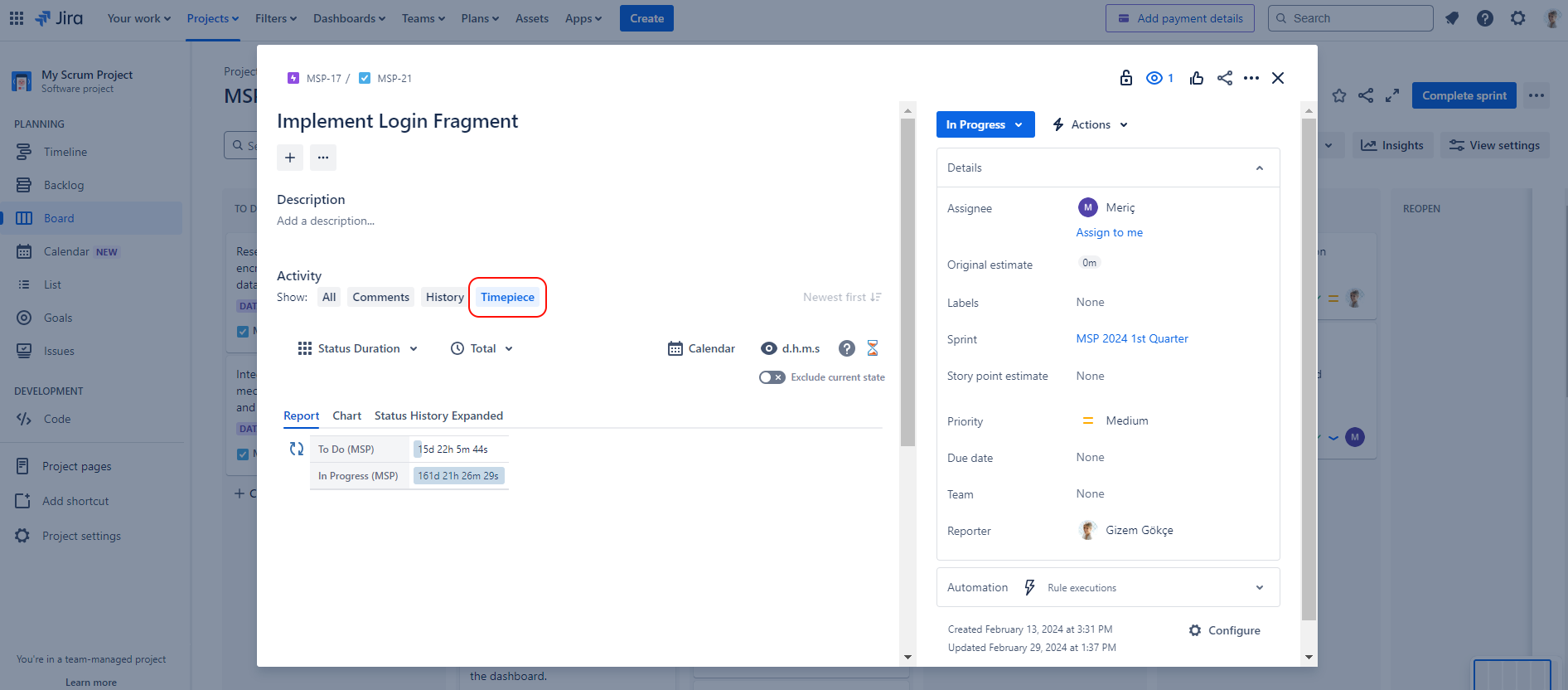Viewport: 1568px width, 690px height.
Task: Click the share icon in issue header
Action: [1224, 78]
